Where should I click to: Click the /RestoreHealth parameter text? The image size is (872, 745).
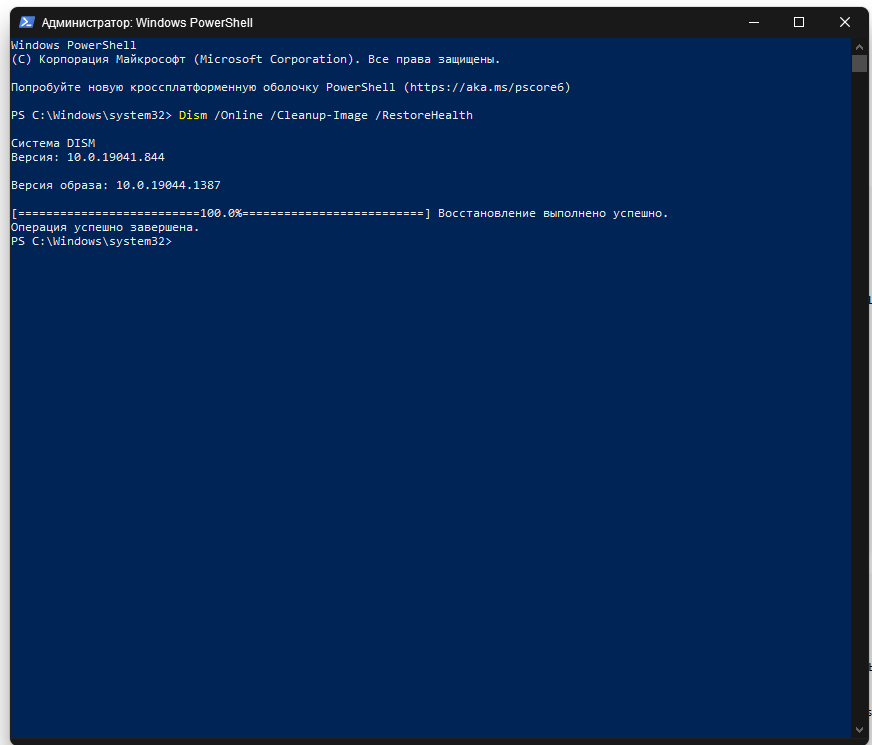coord(424,115)
